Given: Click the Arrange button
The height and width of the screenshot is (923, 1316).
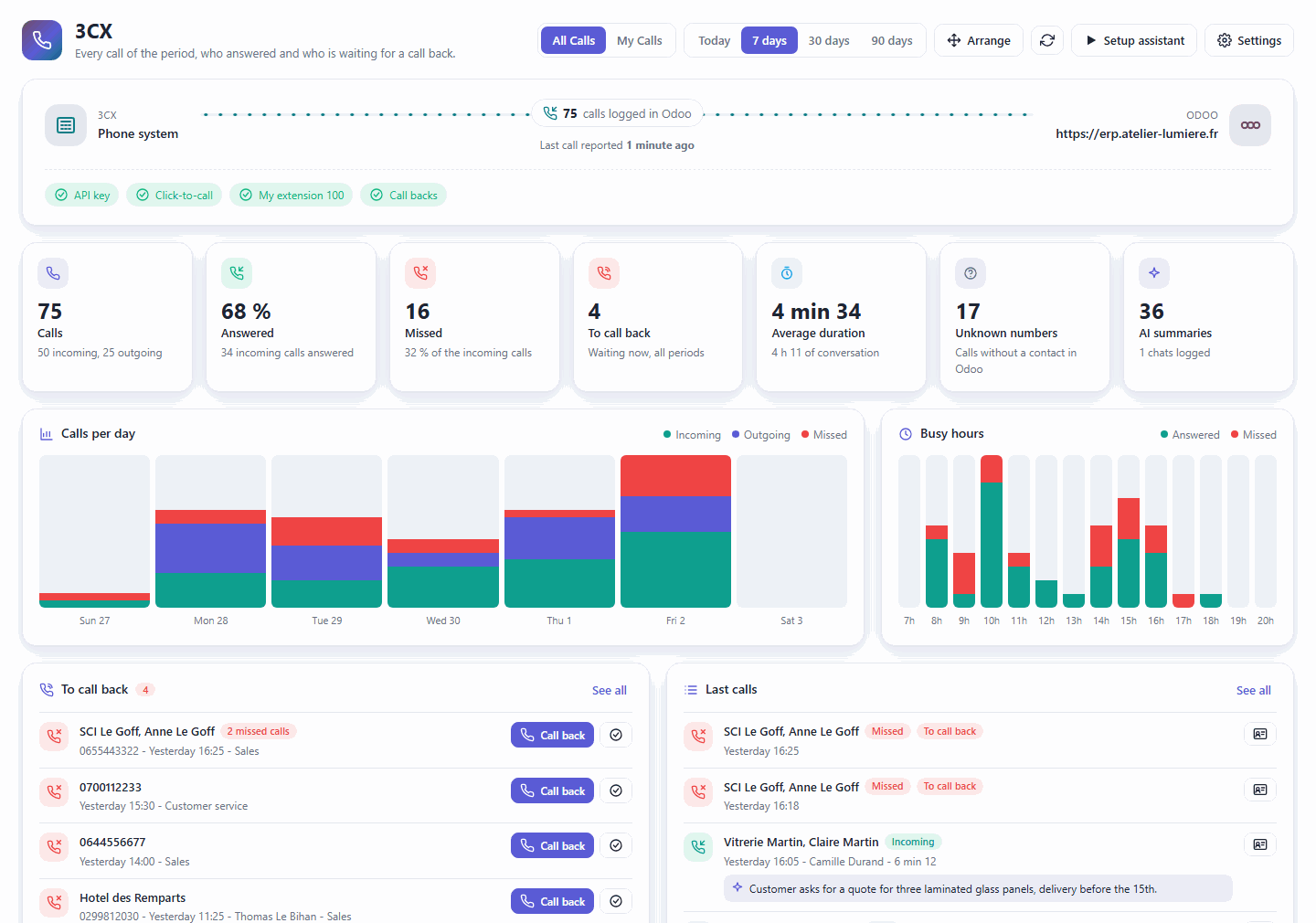Looking at the screenshot, I should [x=979, y=40].
